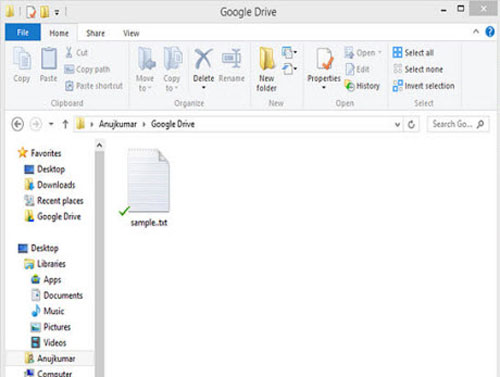Screen dimensions: 500x377
Task: Click the Forward navigation arrow
Action: click(36, 124)
